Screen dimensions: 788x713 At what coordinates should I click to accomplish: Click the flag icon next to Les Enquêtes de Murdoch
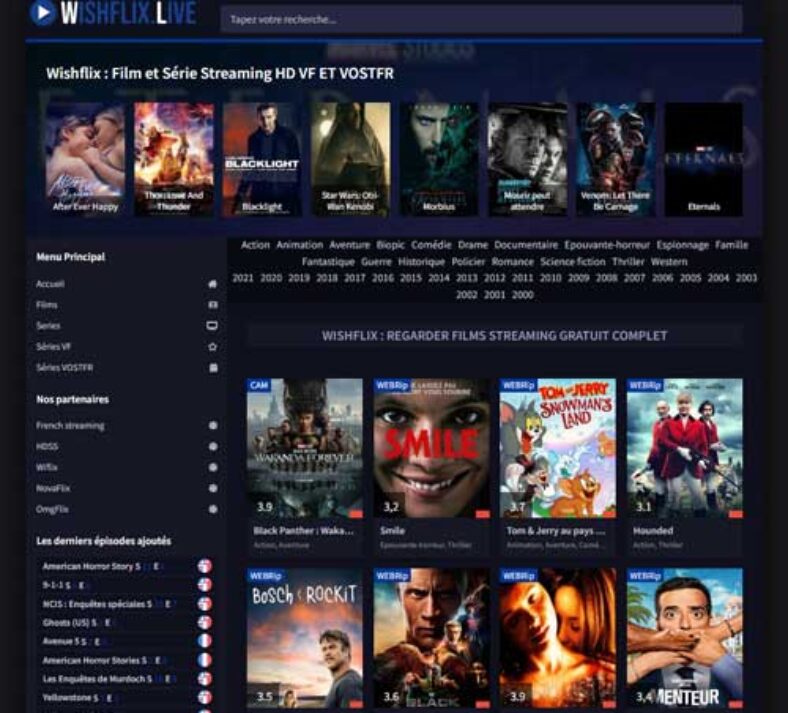click(205, 679)
